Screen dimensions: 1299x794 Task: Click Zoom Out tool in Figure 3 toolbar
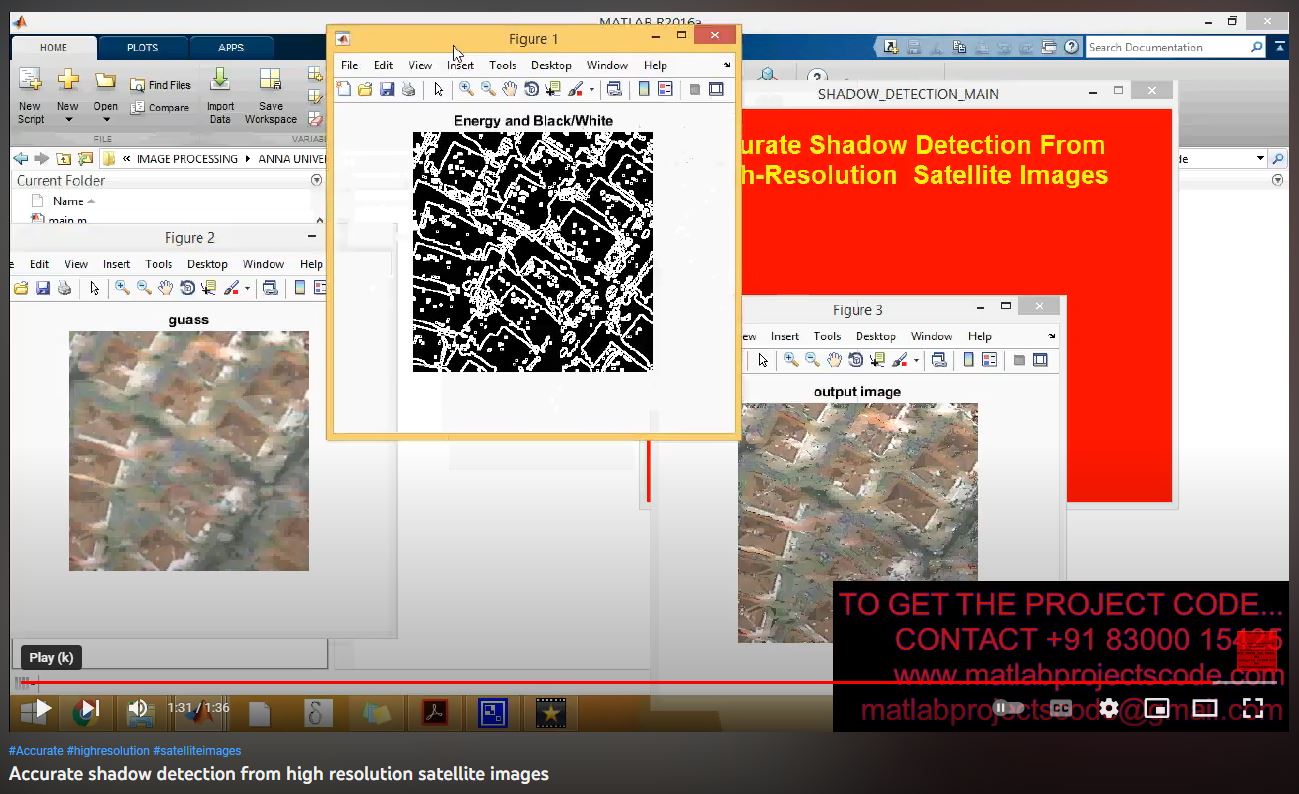pos(812,360)
